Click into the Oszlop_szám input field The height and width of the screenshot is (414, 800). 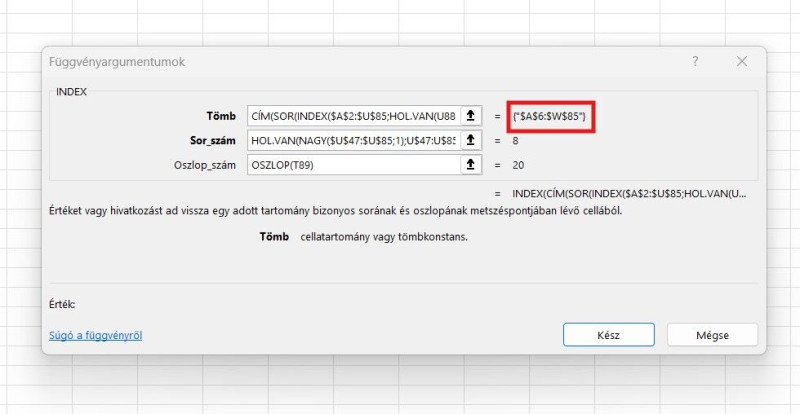click(x=354, y=165)
